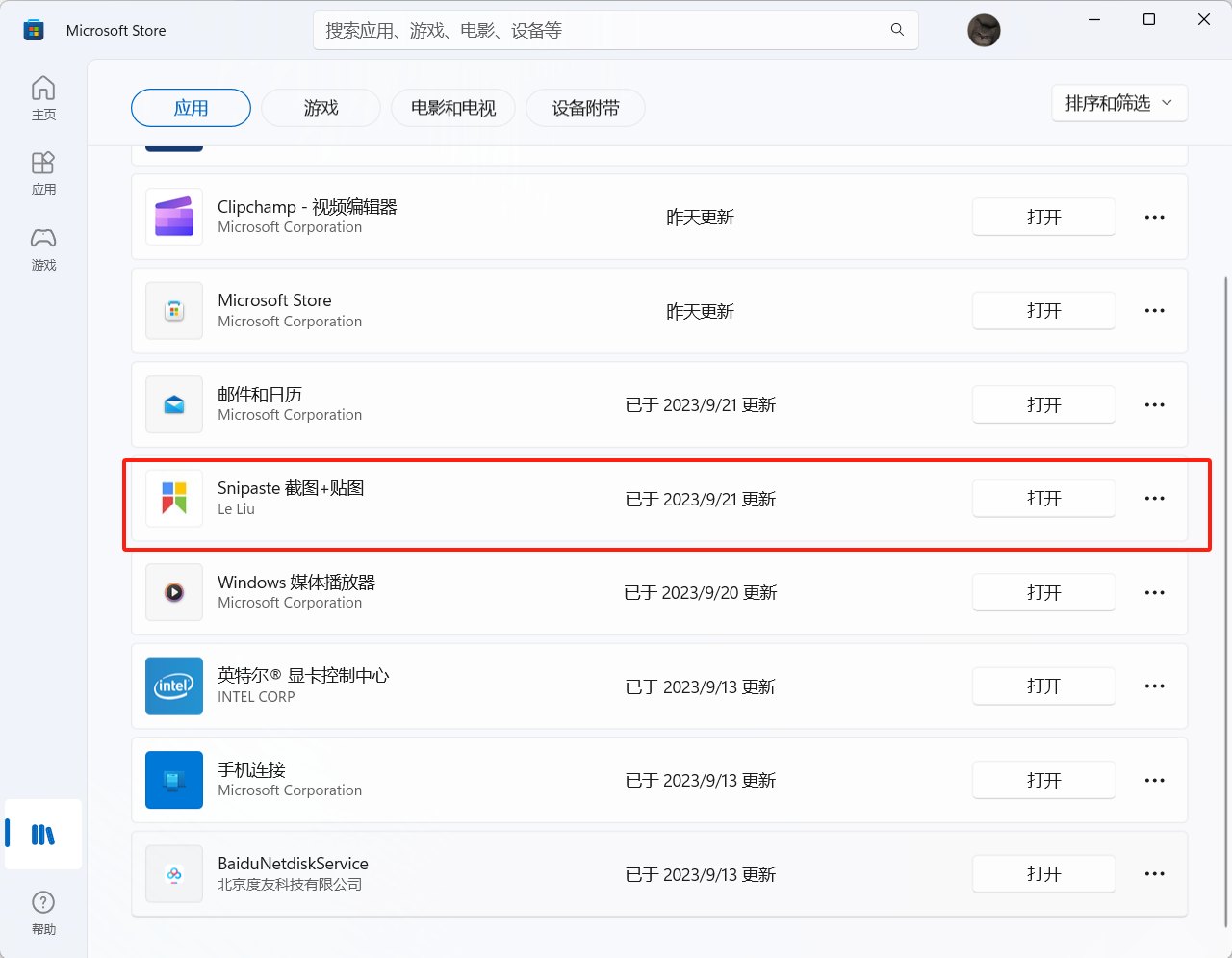Click the Windows 媒体播放器 title text
Viewport: 1232px width, 958px height.
click(296, 582)
